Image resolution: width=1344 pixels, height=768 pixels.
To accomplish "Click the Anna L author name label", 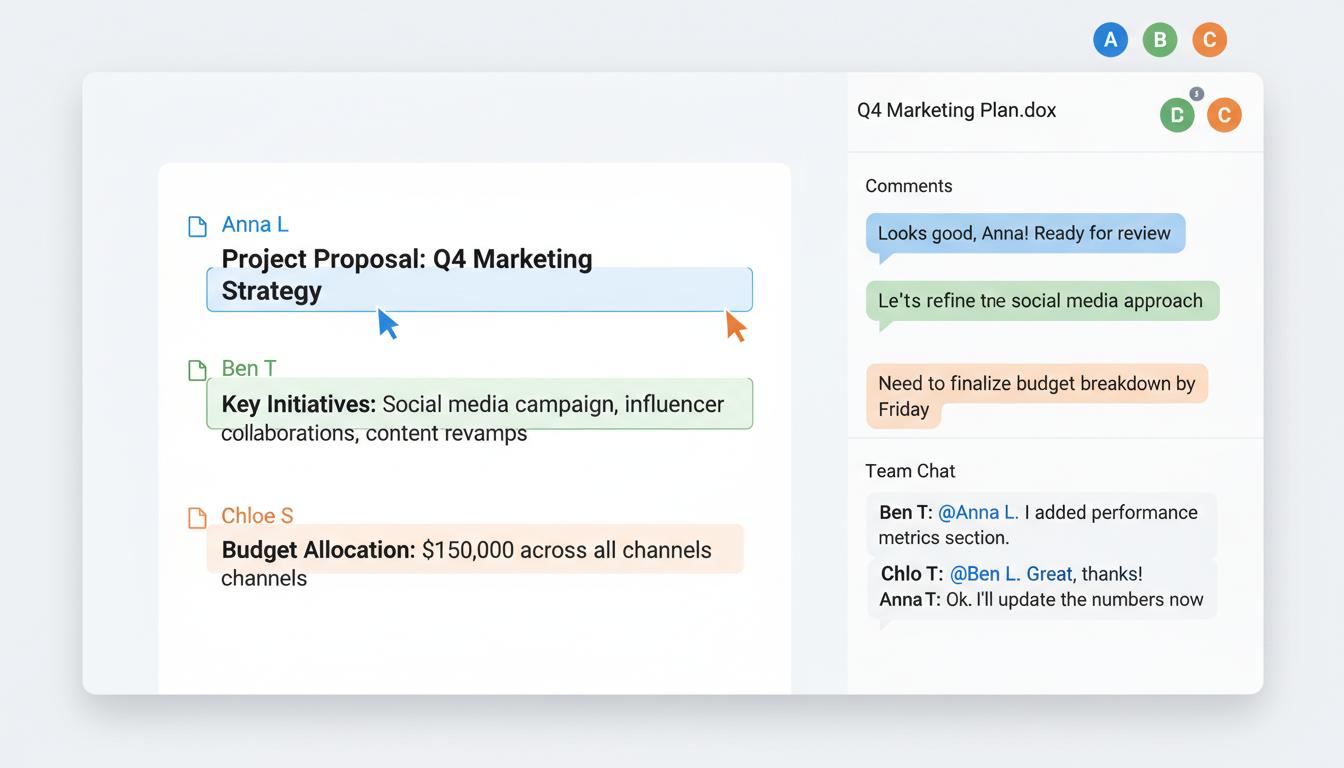I will pos(255,224).
